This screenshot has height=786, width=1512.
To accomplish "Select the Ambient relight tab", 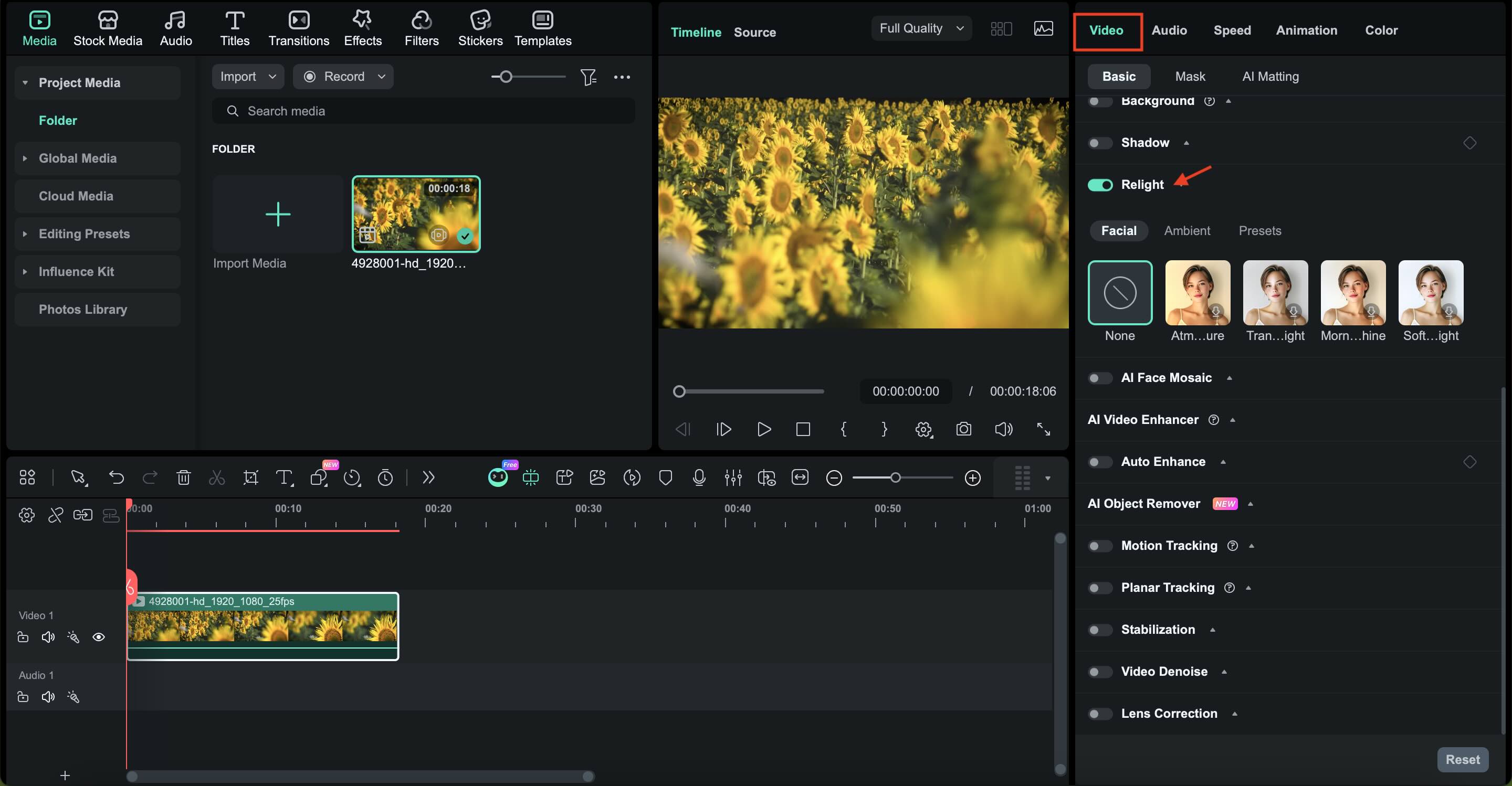I will tap(1187, 230).
